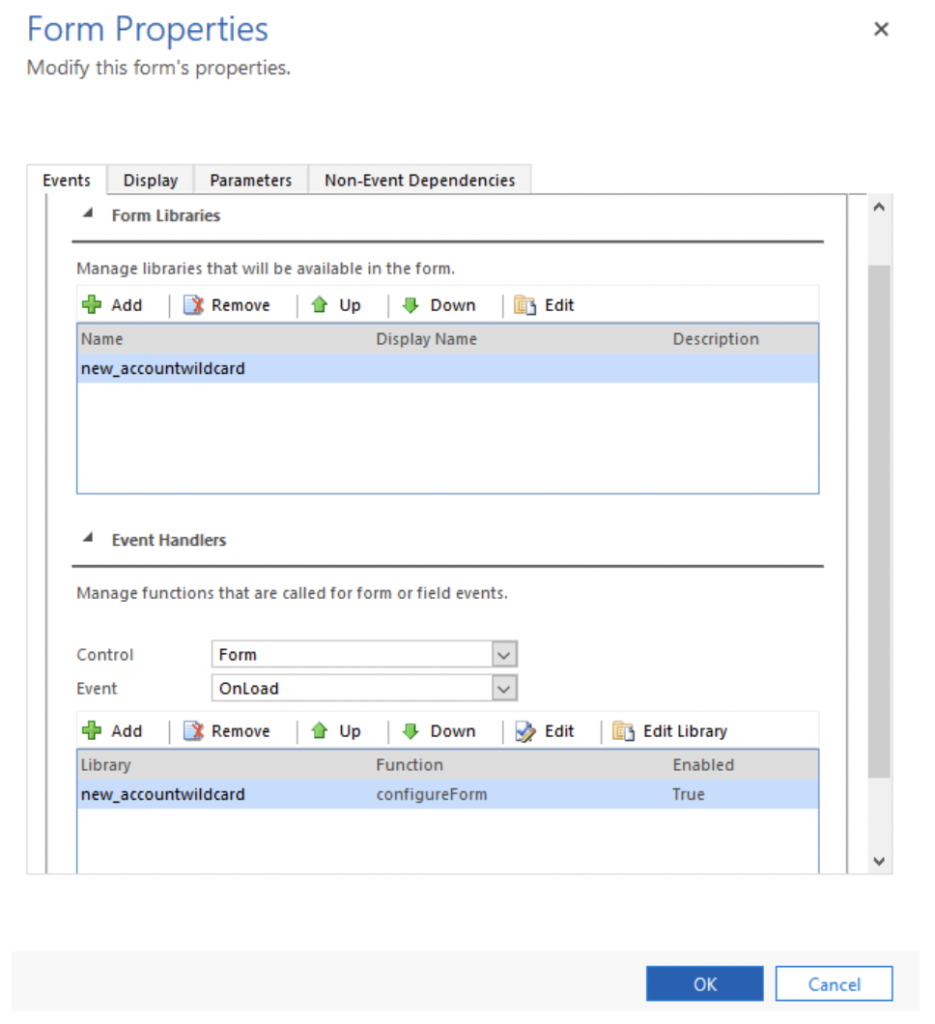Collapse the Form Libraries section
The width and height of the screenshot is (935, 1024).
[x=88, y=213]
